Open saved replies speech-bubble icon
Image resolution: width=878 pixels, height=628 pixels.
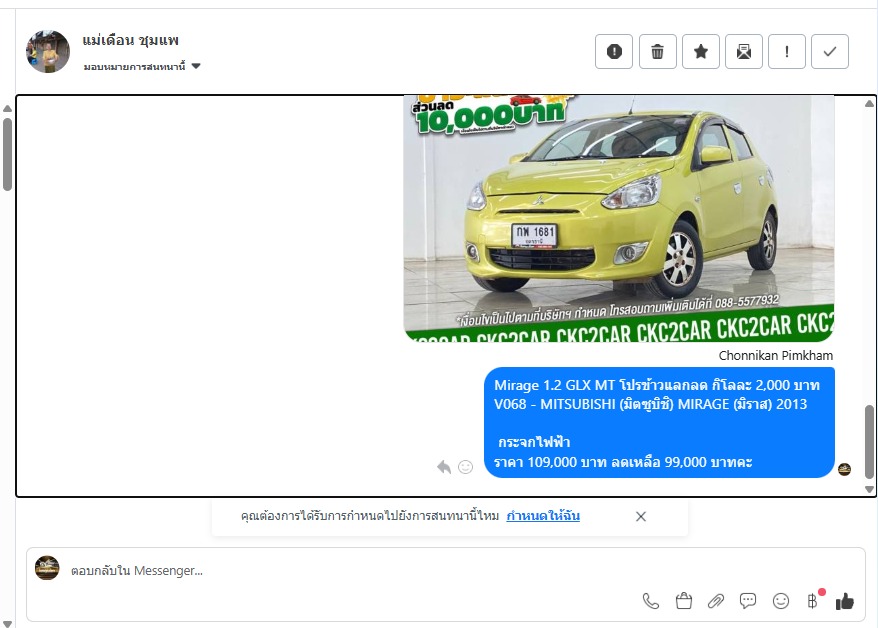tap(748, 601)
